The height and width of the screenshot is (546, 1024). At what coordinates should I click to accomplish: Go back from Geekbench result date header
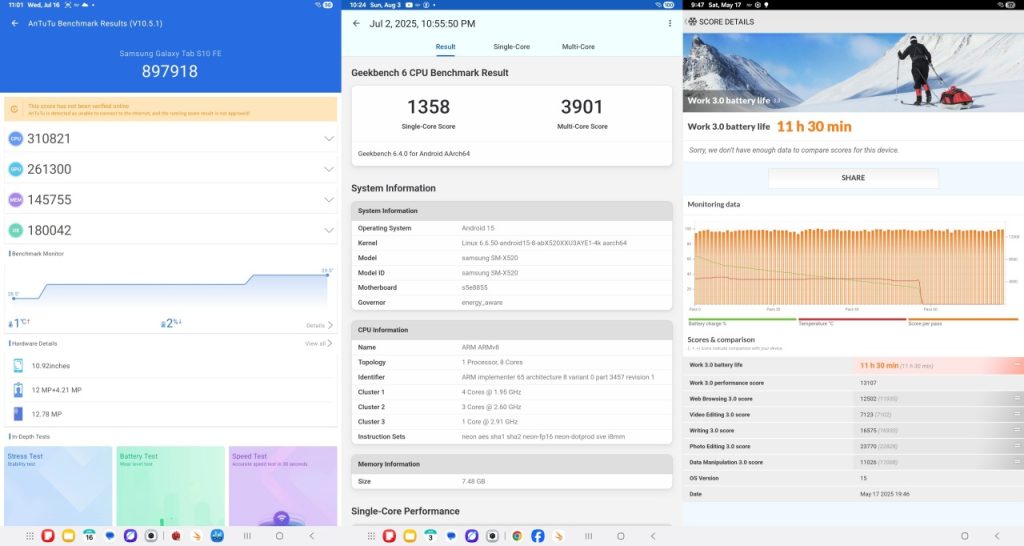click(356, 24)
